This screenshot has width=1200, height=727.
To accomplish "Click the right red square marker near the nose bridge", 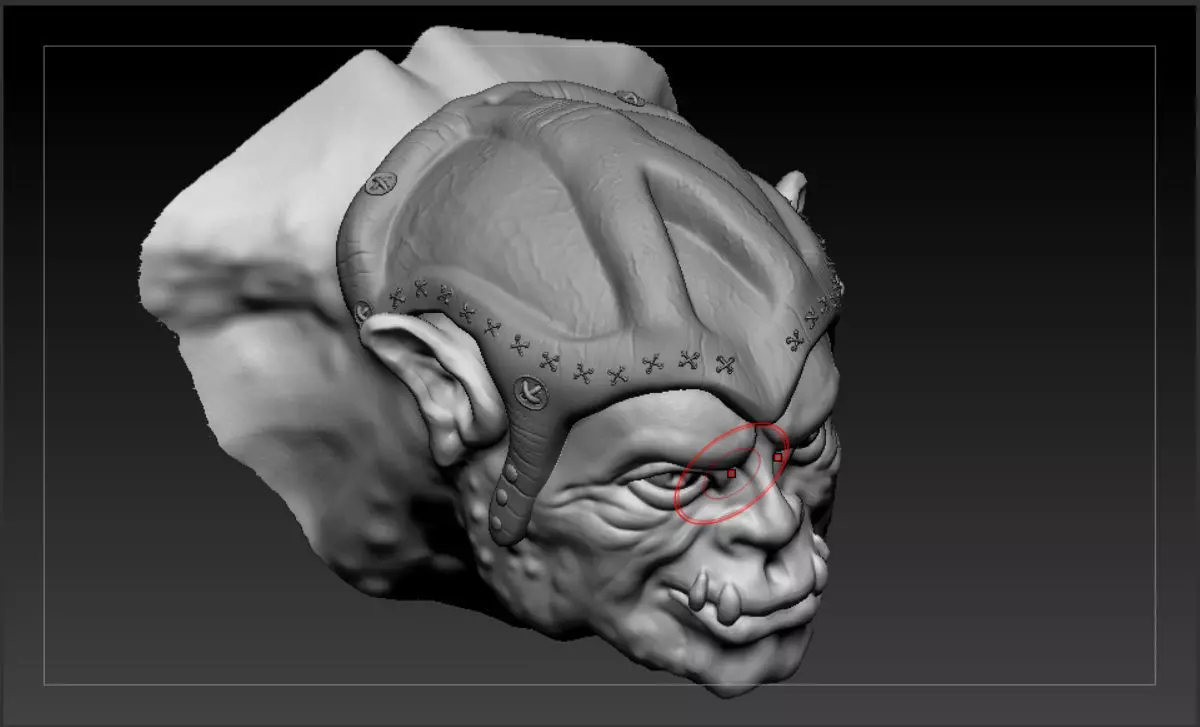I will pos(778,457).
